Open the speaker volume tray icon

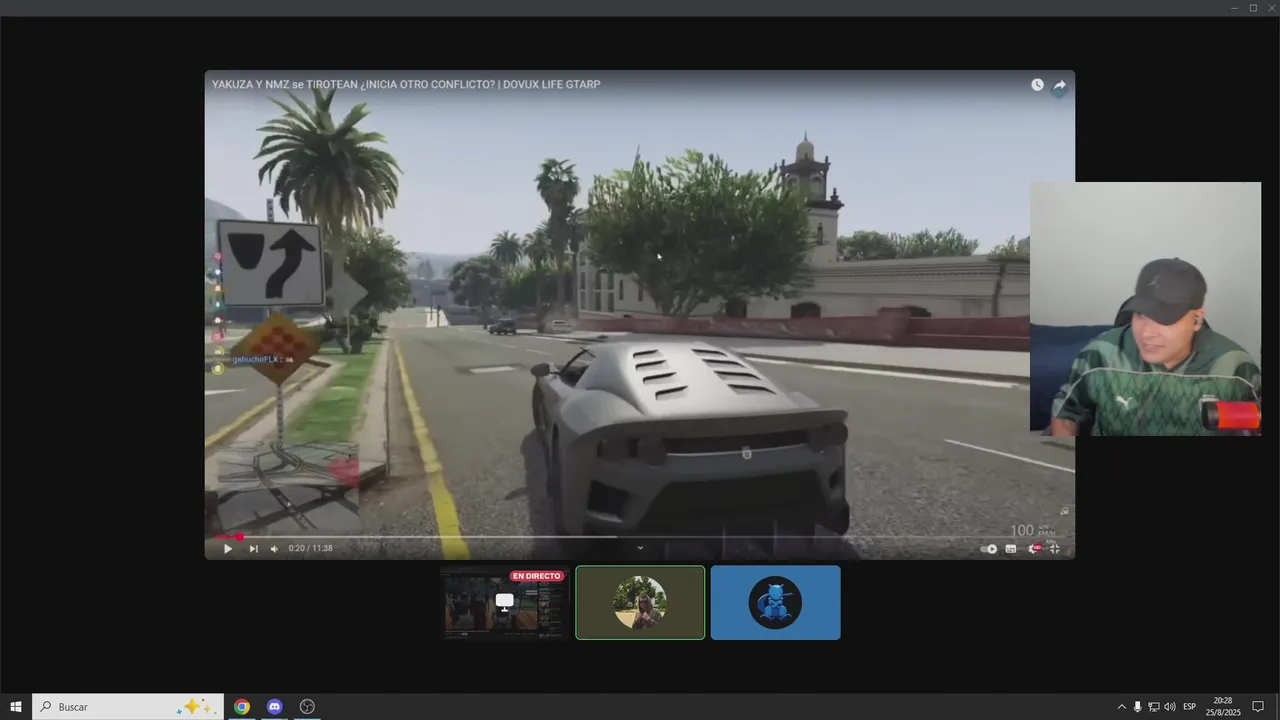click(1170, 707)
